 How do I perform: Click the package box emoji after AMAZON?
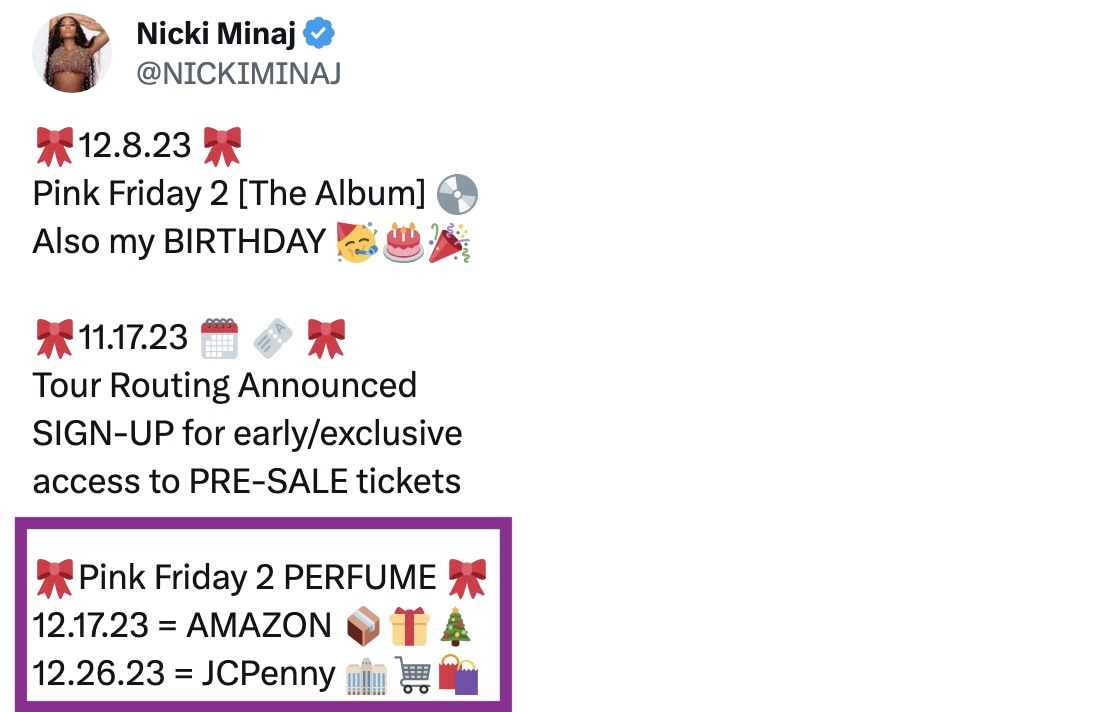pos(365,627)
